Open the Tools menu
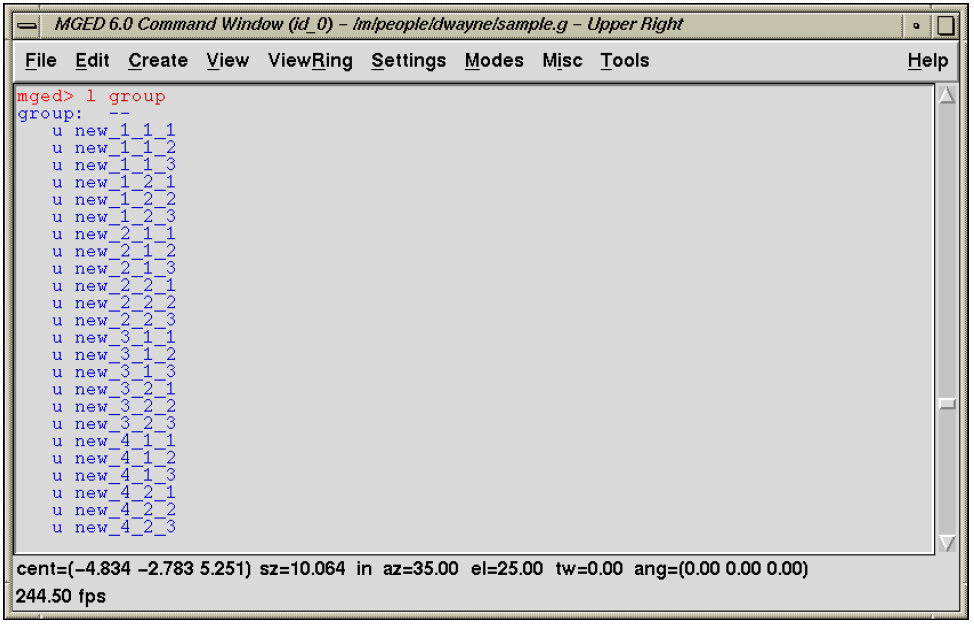The height and width of the screenshot is (624, 974). coord(624,60)
